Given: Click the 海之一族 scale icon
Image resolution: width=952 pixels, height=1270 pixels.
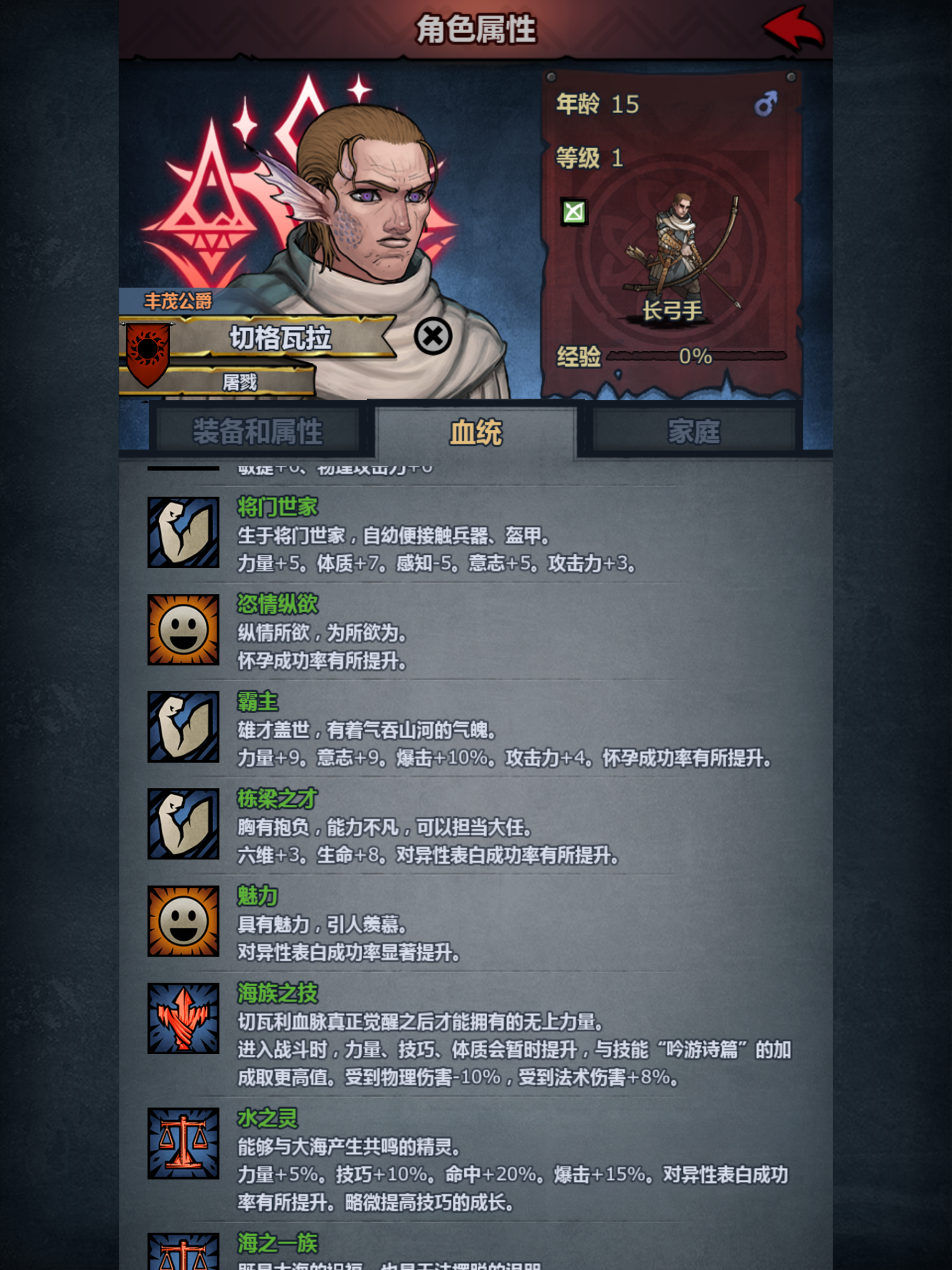Looking at the screenshot, I should pyautogui.click(x=183, y=1252).
